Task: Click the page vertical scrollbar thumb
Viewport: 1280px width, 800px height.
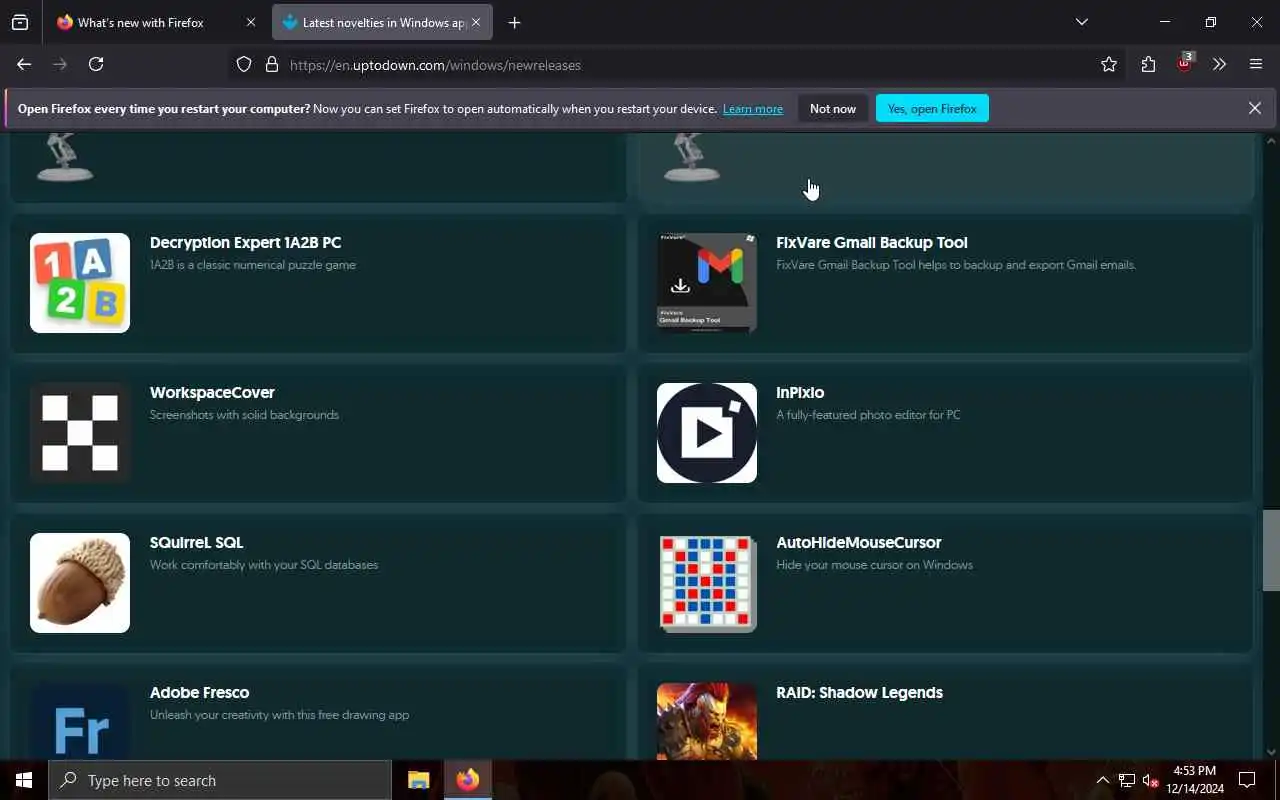Action: pos(1271,550)
